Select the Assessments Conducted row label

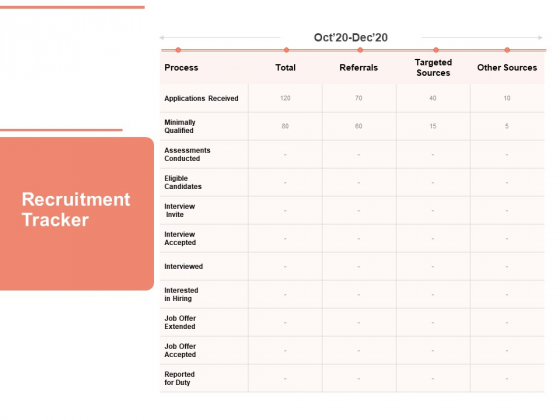coord(187,154)
